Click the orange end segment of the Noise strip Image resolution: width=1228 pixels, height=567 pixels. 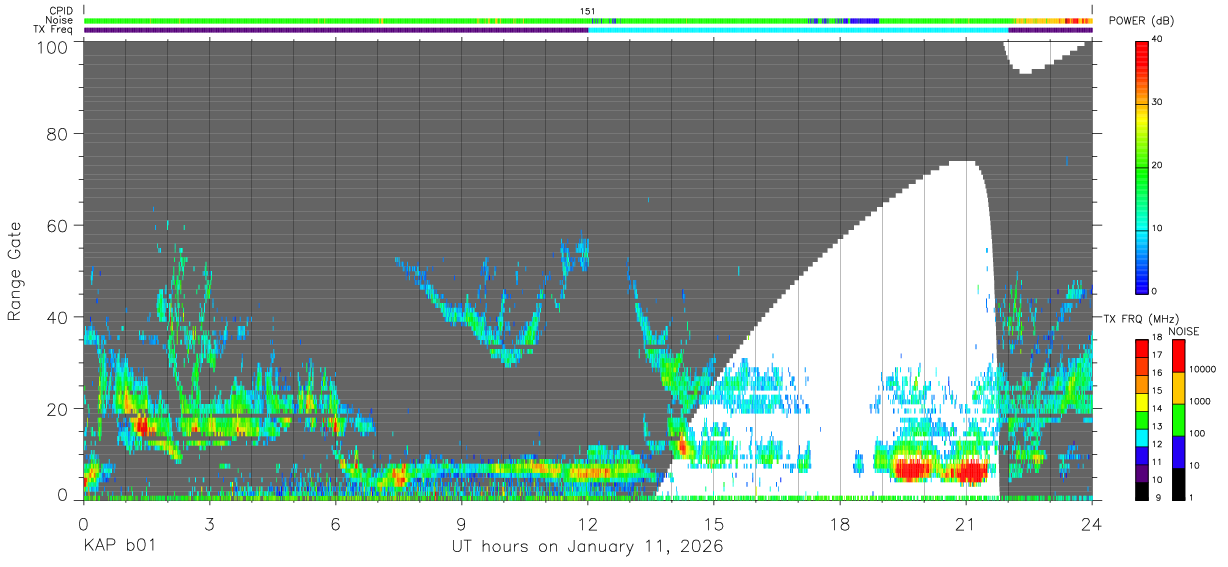(1052, 20)
